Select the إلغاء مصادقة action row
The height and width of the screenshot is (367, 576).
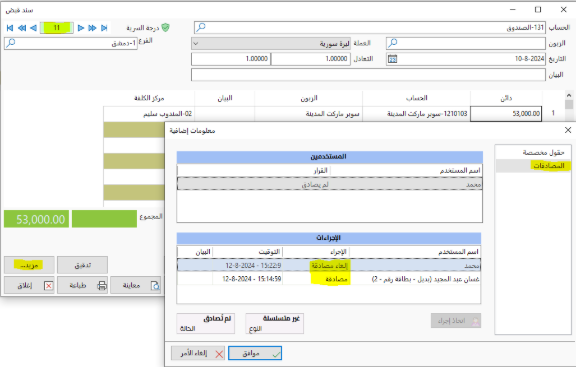tap(329, 265)
